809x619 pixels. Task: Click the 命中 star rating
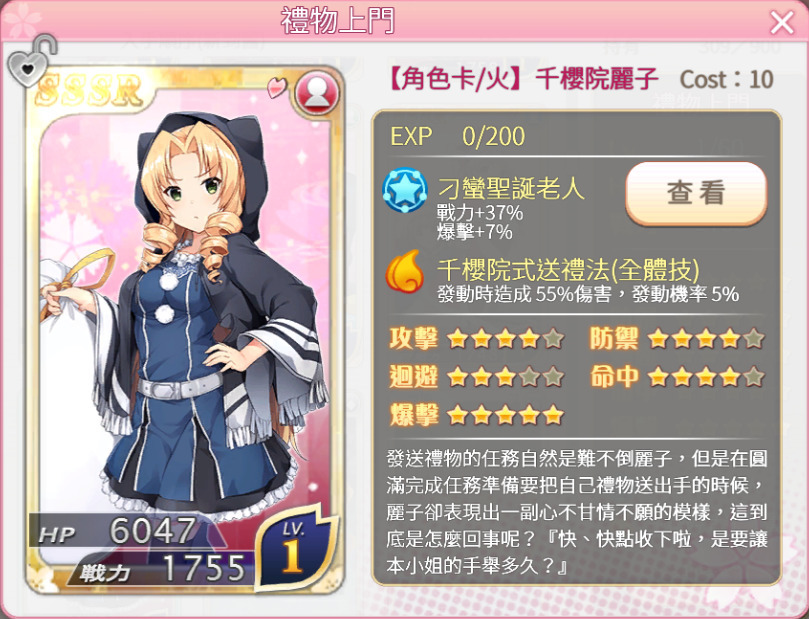677,377
